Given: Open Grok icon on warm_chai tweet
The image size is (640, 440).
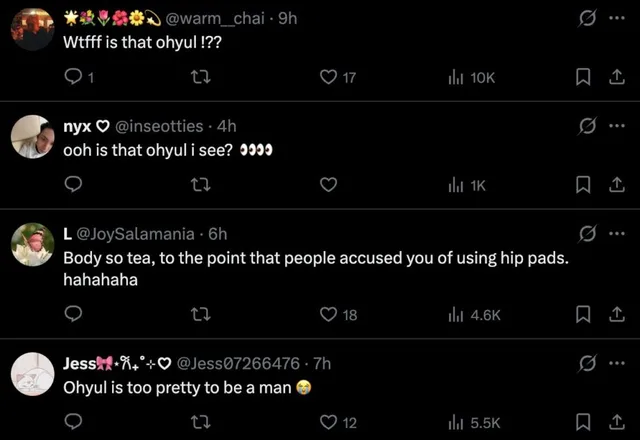Looking at the screenshot, I should [x=587, y=18].
